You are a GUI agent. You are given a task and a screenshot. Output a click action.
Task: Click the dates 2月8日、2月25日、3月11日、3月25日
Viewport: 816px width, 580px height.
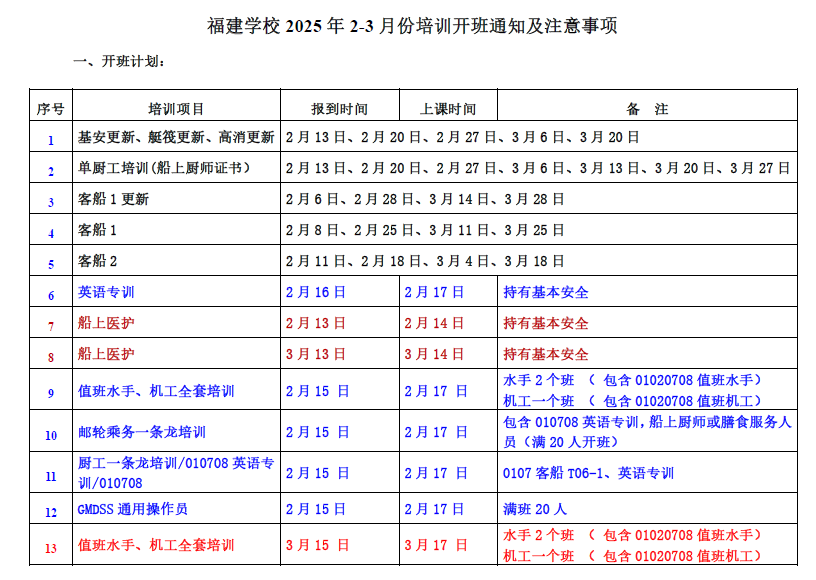click(425, 229)
